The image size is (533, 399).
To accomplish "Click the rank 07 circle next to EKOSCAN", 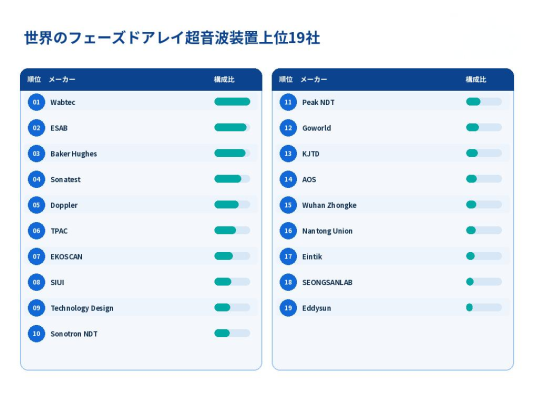I will (36, 256).
